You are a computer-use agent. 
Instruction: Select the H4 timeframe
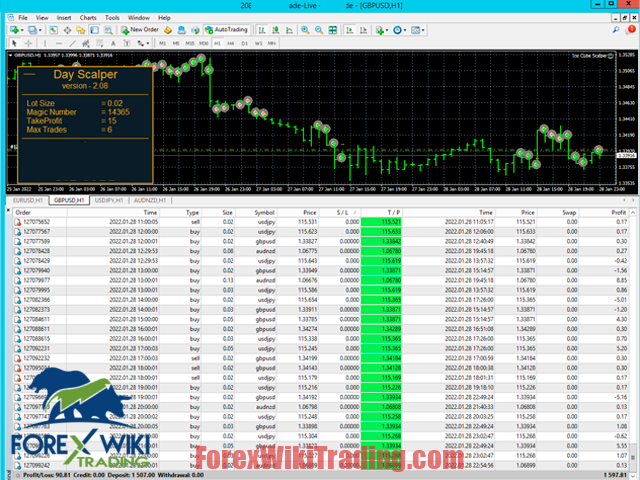click(x=231, y=43)
